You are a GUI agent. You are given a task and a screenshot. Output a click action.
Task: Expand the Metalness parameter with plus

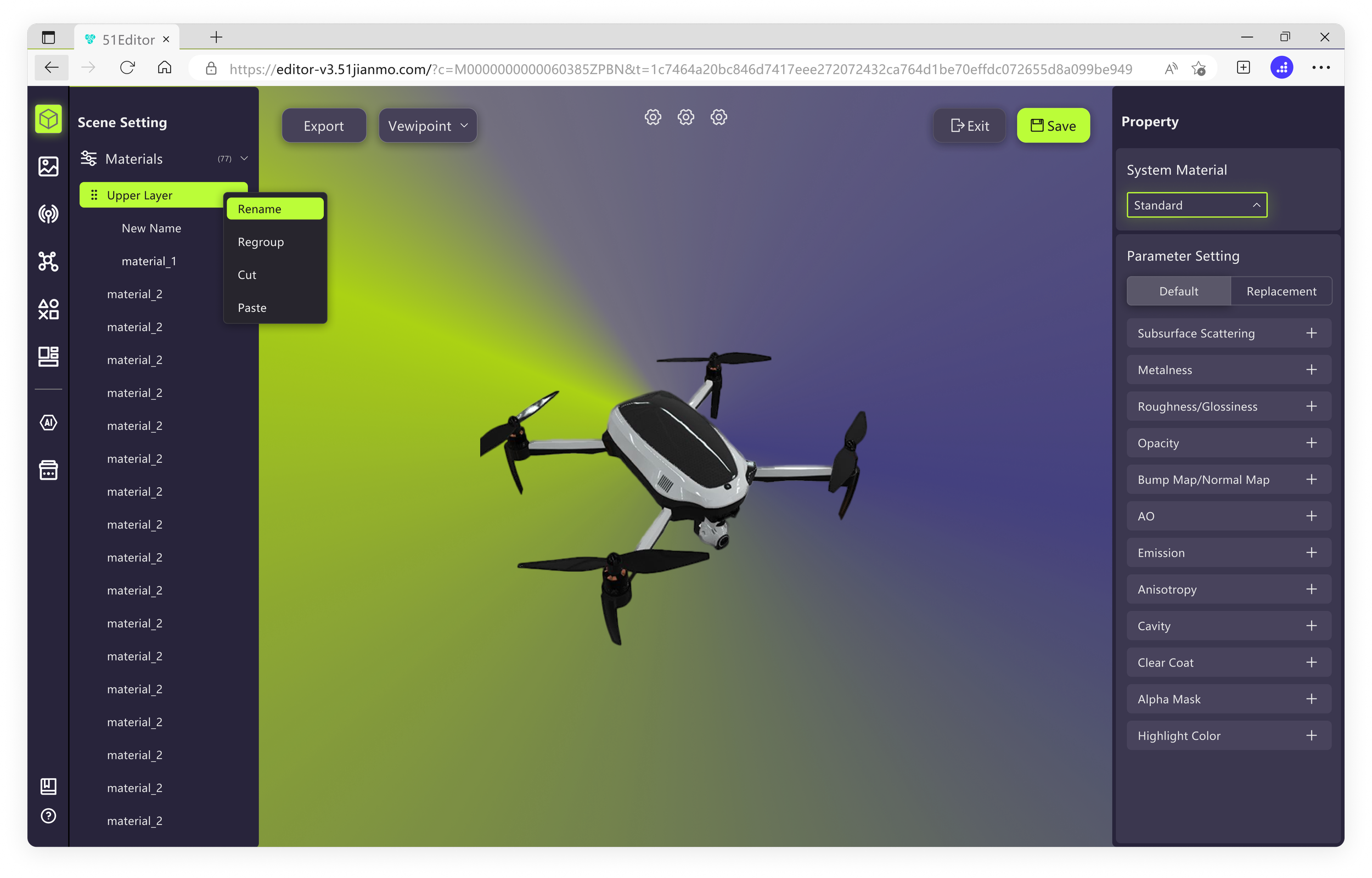coord(1311,370)
